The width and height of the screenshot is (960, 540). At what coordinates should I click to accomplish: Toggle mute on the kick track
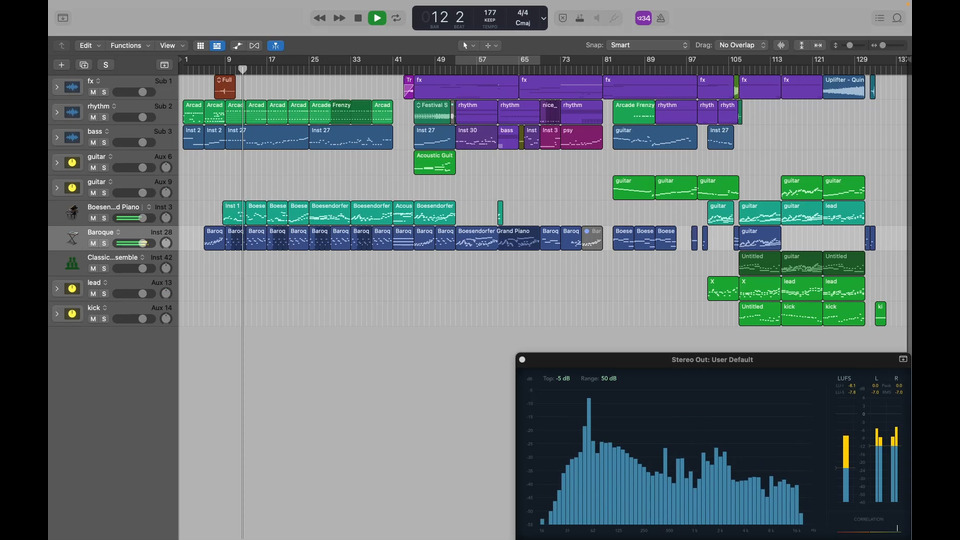point(93,319)
